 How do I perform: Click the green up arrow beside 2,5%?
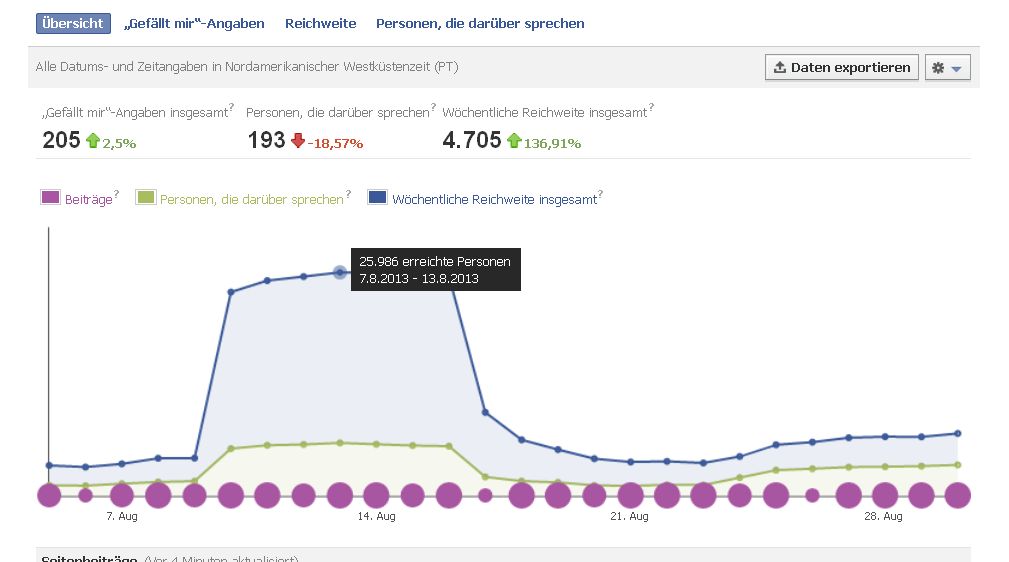[x=93, y=141]
